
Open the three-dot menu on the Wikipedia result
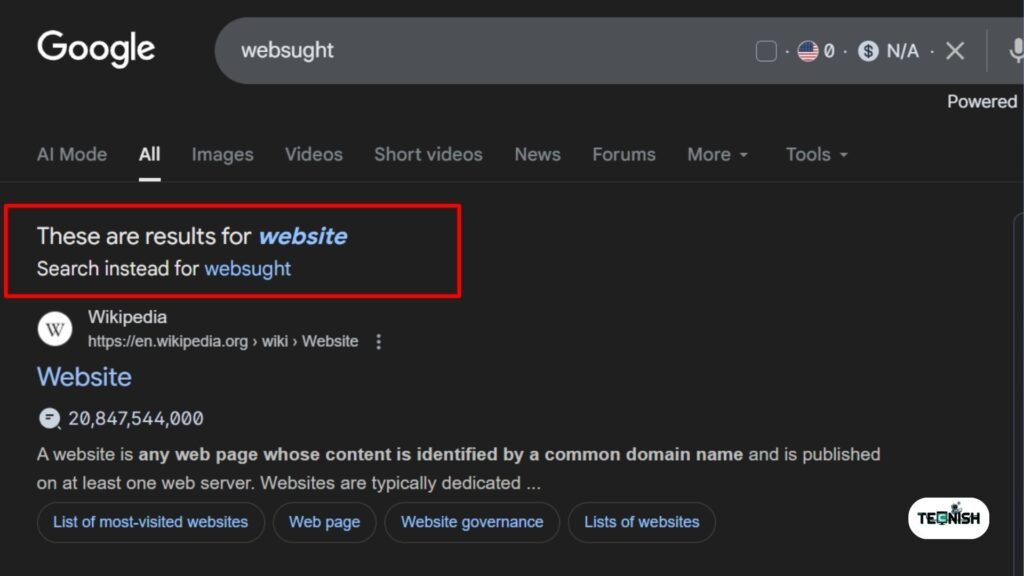tap(378, 341)
